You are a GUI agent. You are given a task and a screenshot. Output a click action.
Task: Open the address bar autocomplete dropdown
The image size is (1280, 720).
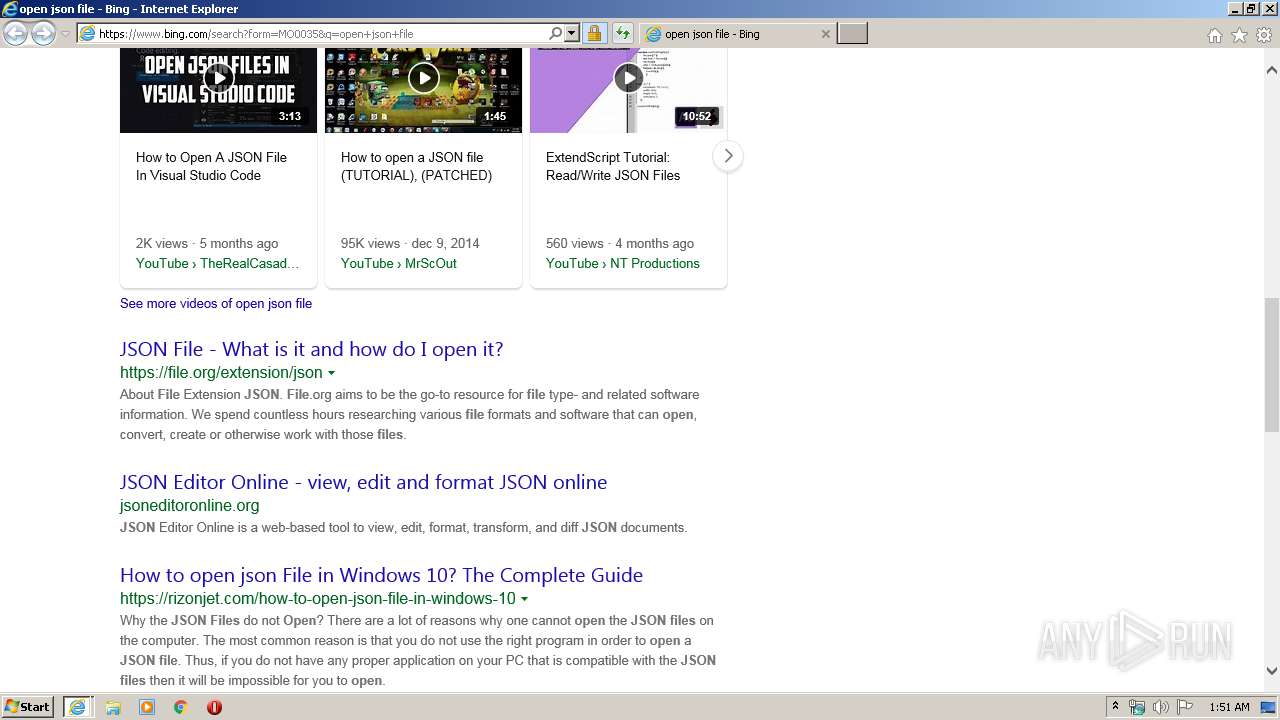point(572,33)
